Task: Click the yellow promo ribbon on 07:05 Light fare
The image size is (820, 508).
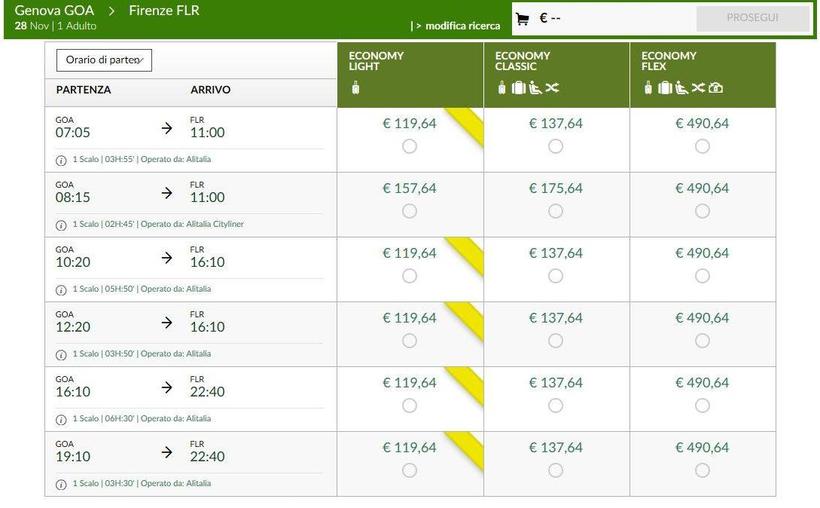Action: (x=464, y=127)
